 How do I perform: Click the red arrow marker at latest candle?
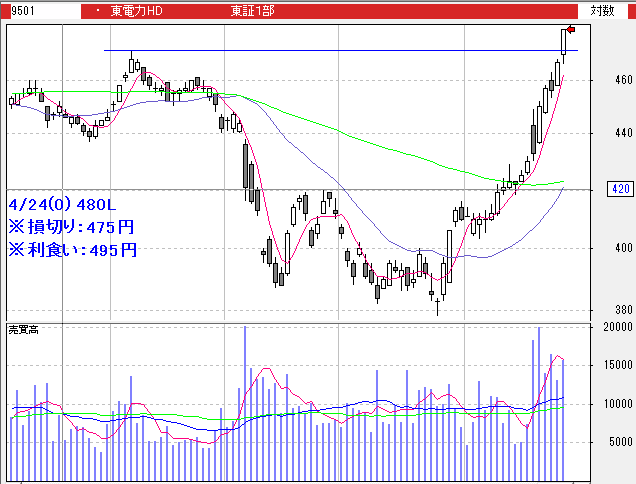point(571,29)
